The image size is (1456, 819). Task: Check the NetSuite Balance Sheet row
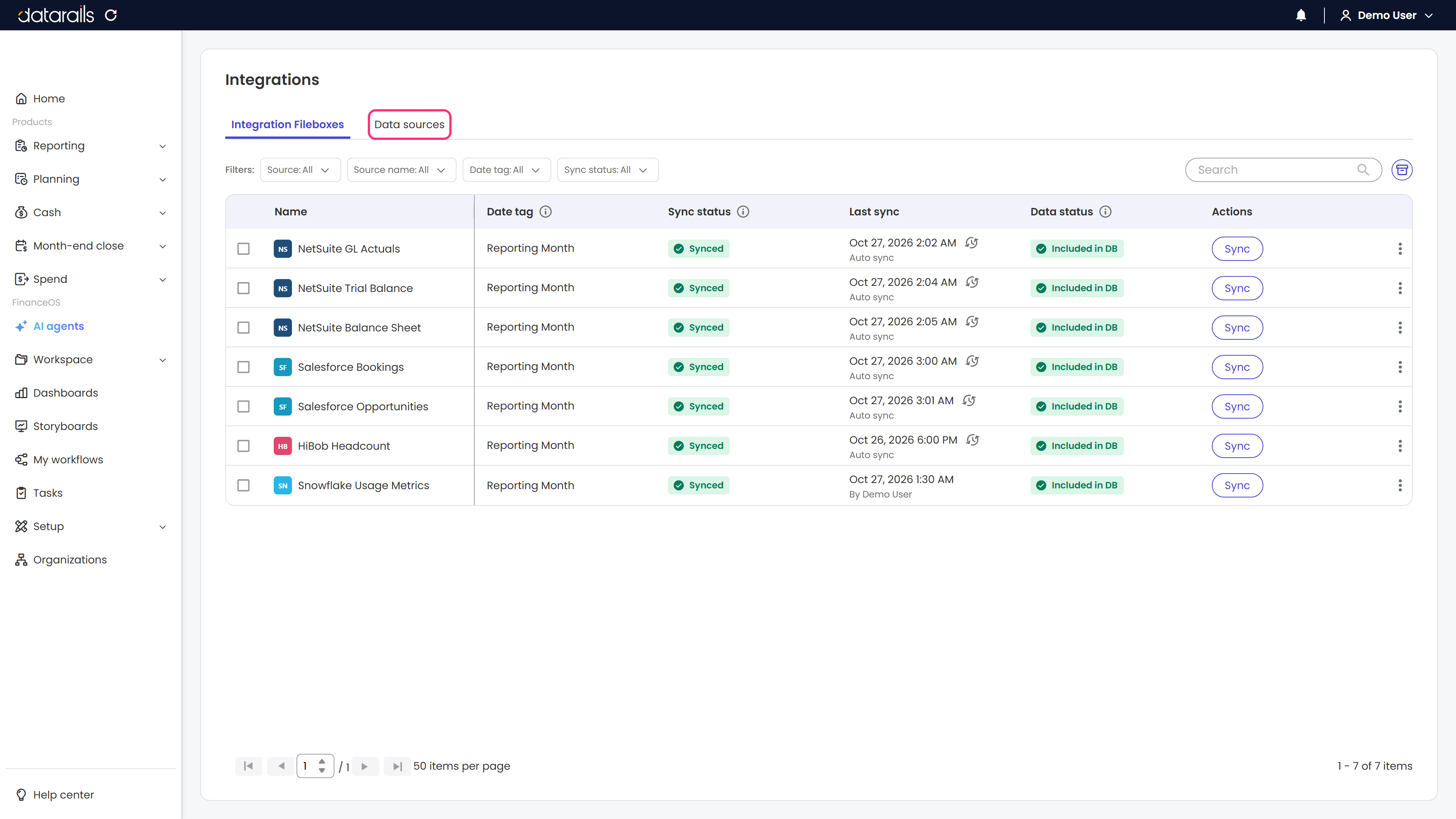coord(243,328)
